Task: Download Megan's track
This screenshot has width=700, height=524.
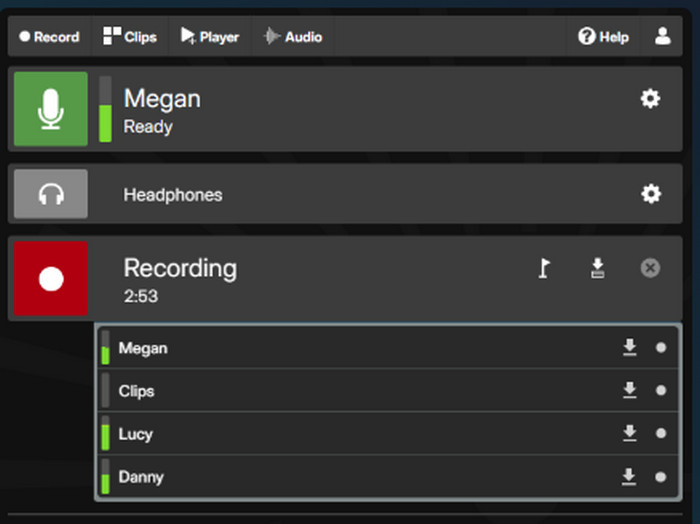Action: click(629, 348)
